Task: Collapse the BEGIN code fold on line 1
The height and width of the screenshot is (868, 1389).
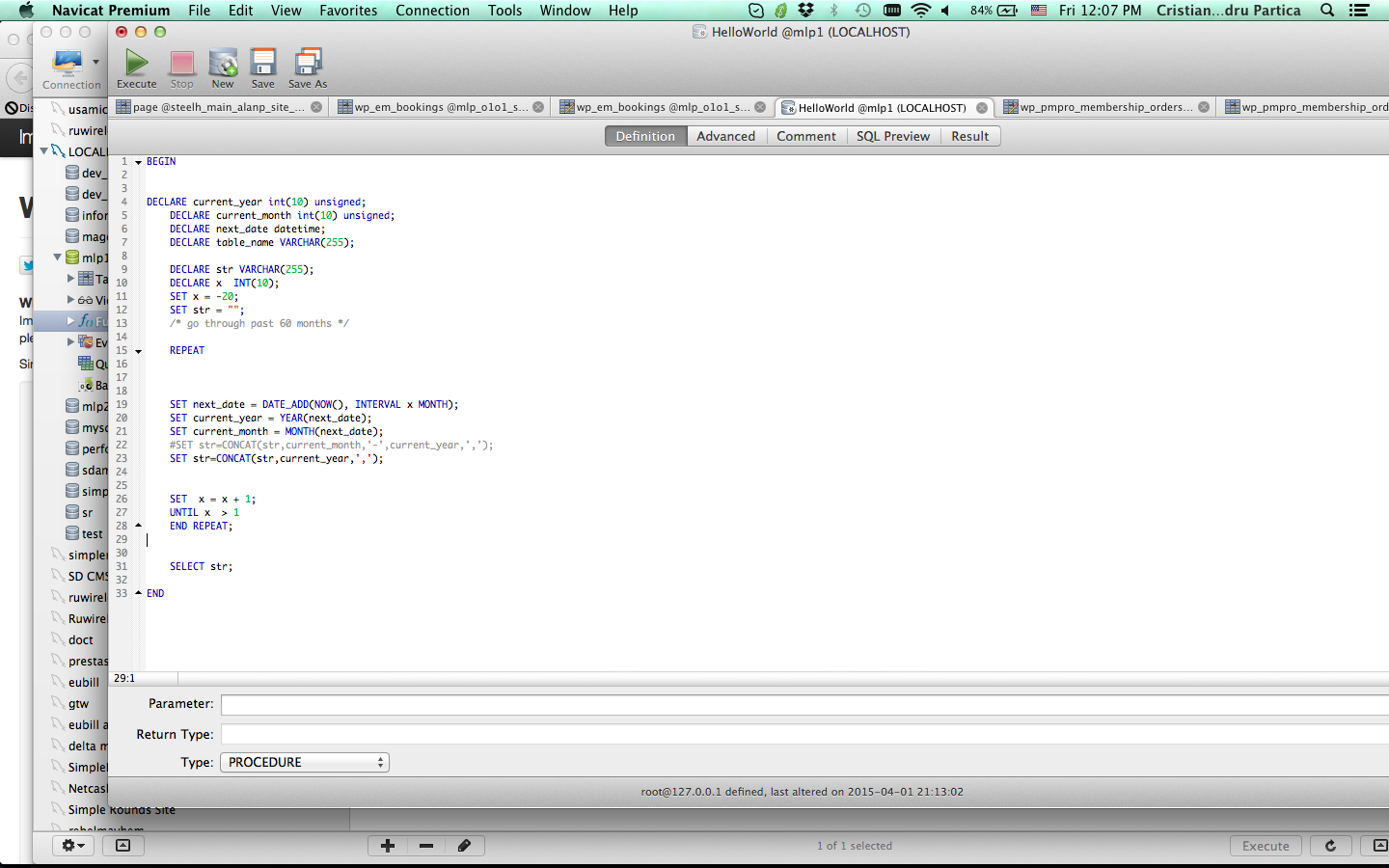Action: [138, 162]
